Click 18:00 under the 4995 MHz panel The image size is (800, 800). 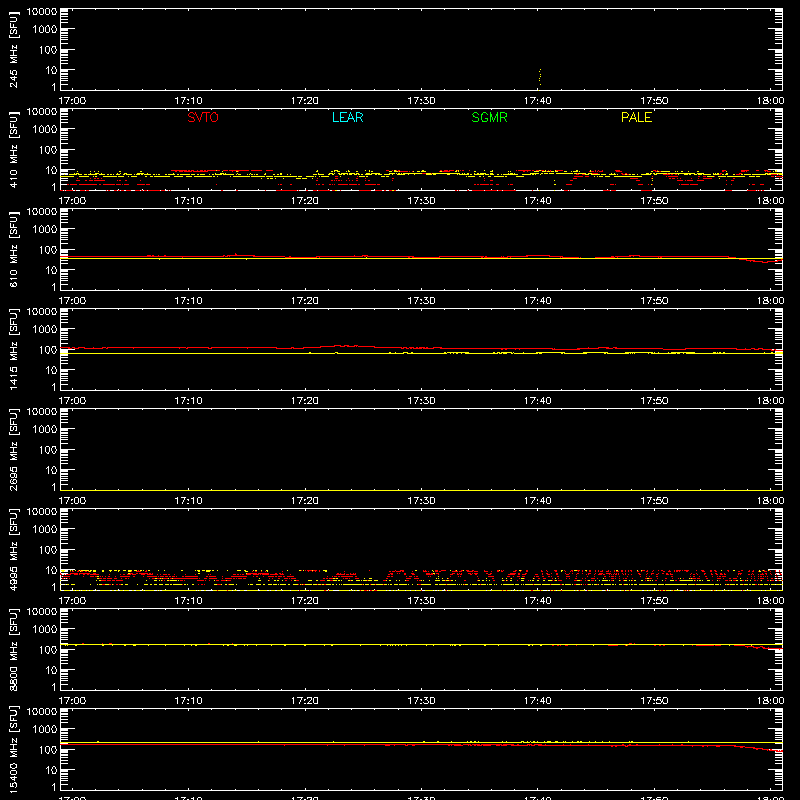(770, 601)
